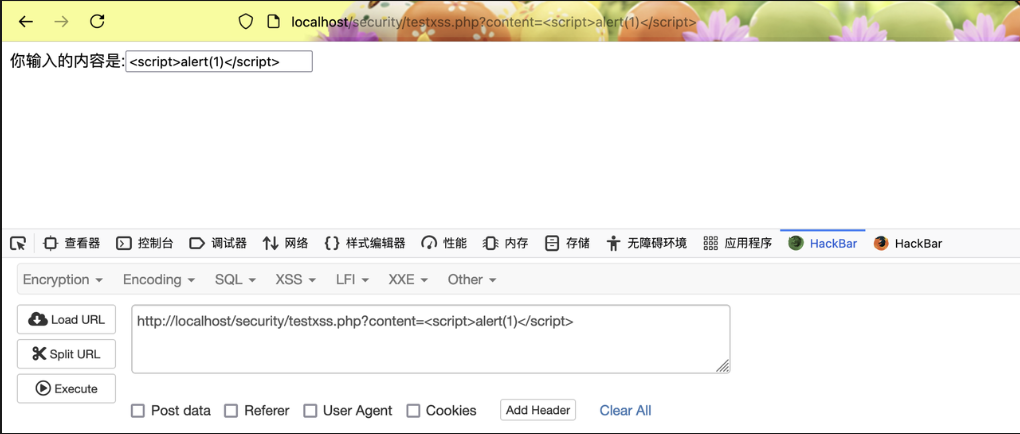Click the Load URL button
Screen dimensions: 1020x434
click(x=66, y=319)
